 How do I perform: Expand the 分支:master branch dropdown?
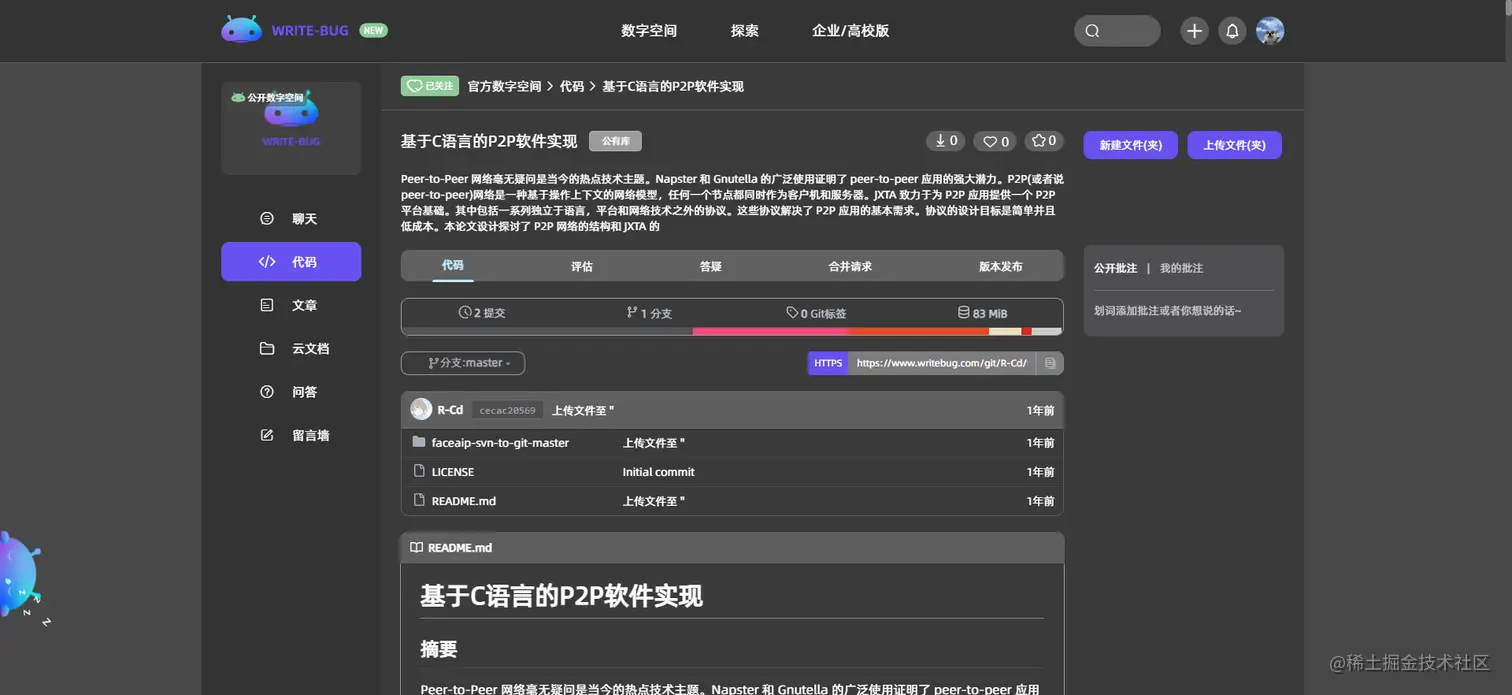click(462, 363)
